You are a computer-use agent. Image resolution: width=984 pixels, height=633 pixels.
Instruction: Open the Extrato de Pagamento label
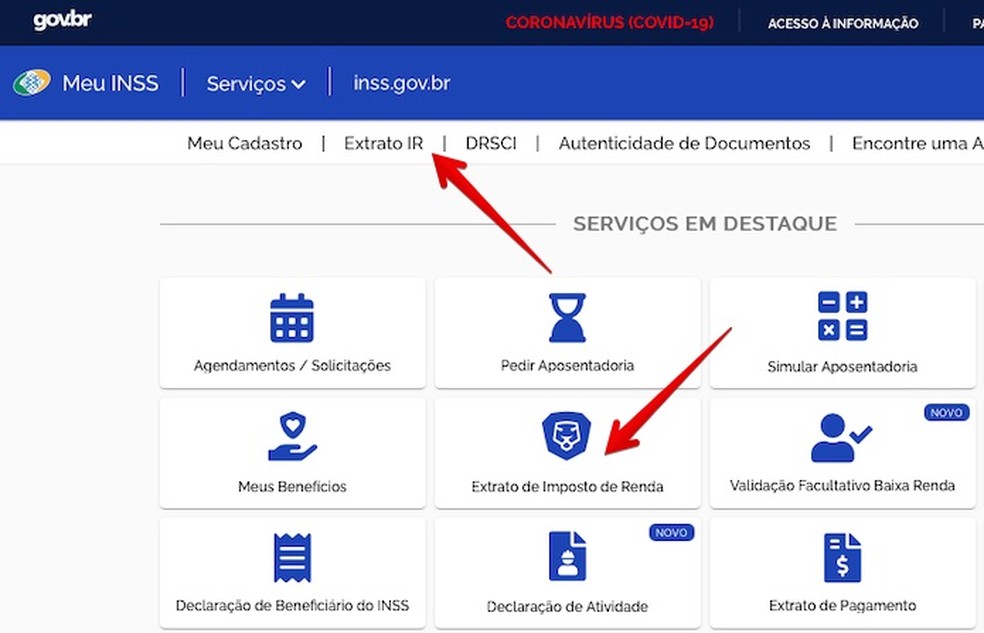[842, 606]
